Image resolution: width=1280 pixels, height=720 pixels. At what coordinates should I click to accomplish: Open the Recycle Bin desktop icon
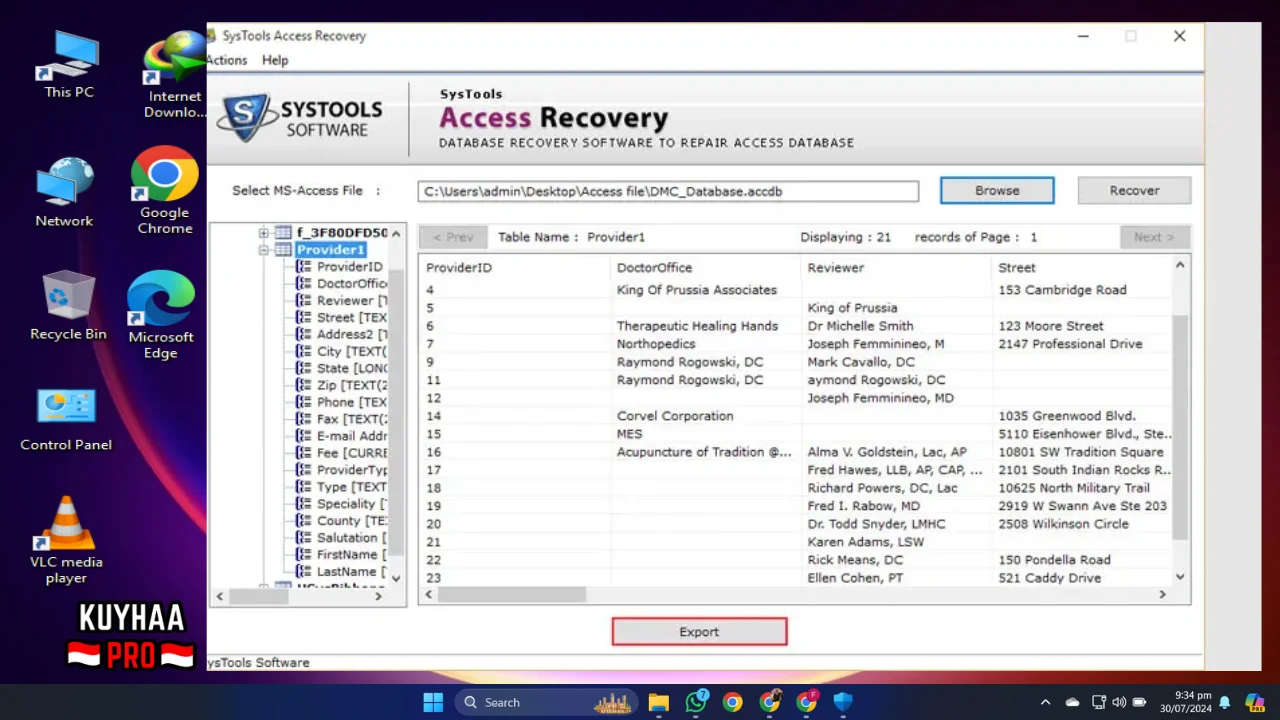pyautogui.click(x=68, y=306)
